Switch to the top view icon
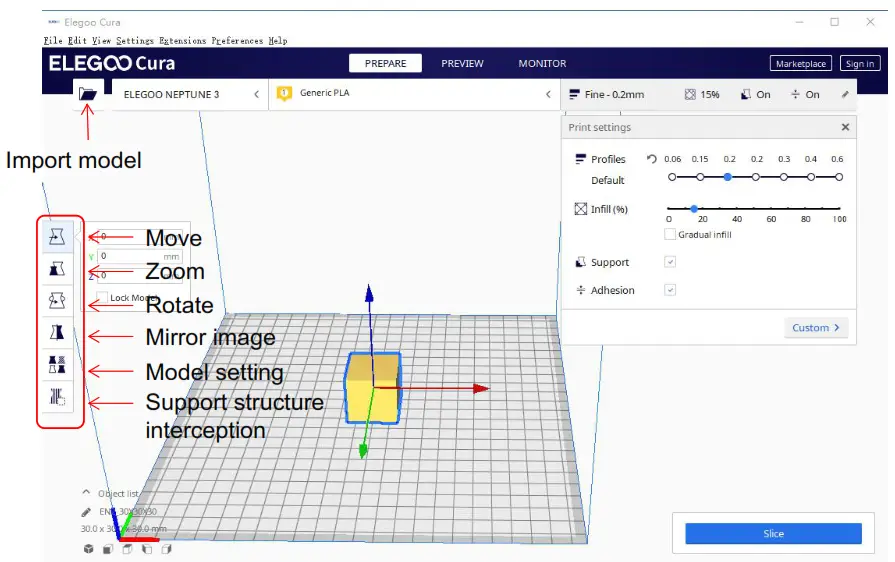Image resolution: width=895 pixels, height=562 pixels. pos(127,549)
